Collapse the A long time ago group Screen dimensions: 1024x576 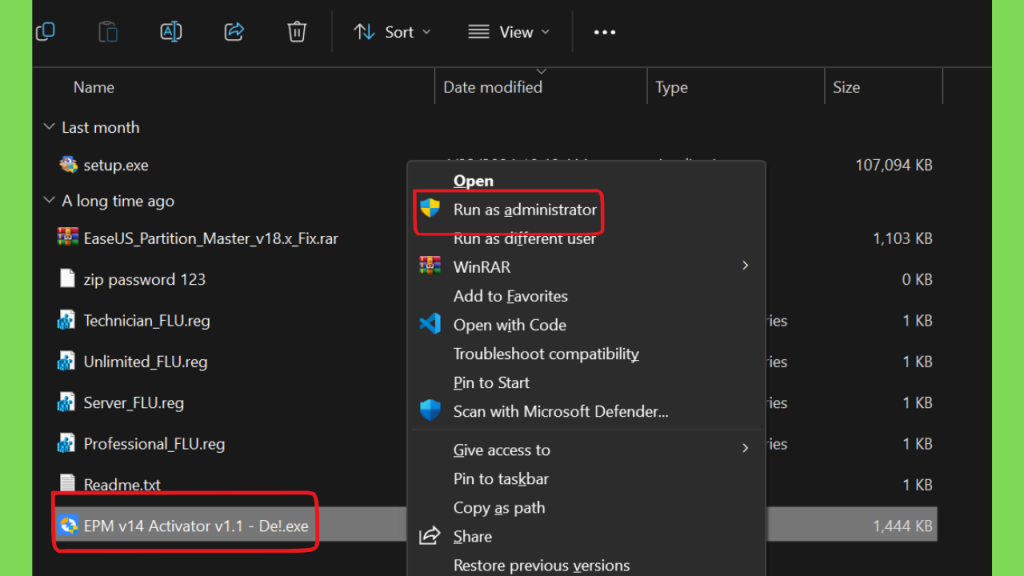(x=49, y=200)
